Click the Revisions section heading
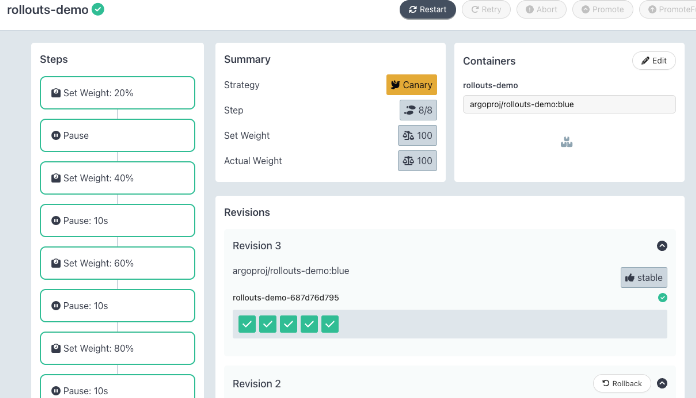Viewport: 696px width, 398px height. 247,213
